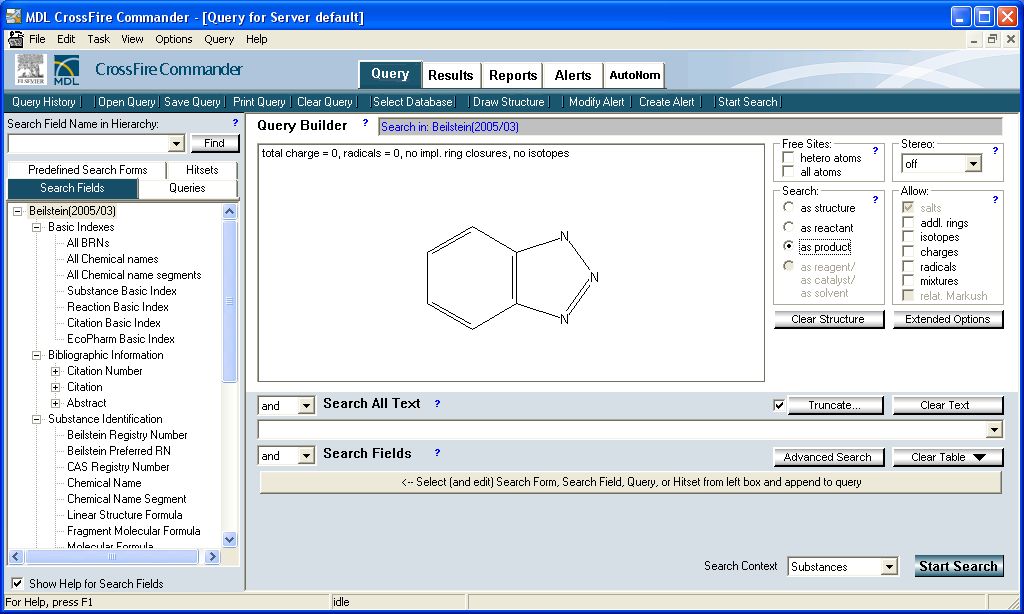Click the MDL logo icon
The image size is (1024, 614).
pyautogui.click(x=66, y=70)
